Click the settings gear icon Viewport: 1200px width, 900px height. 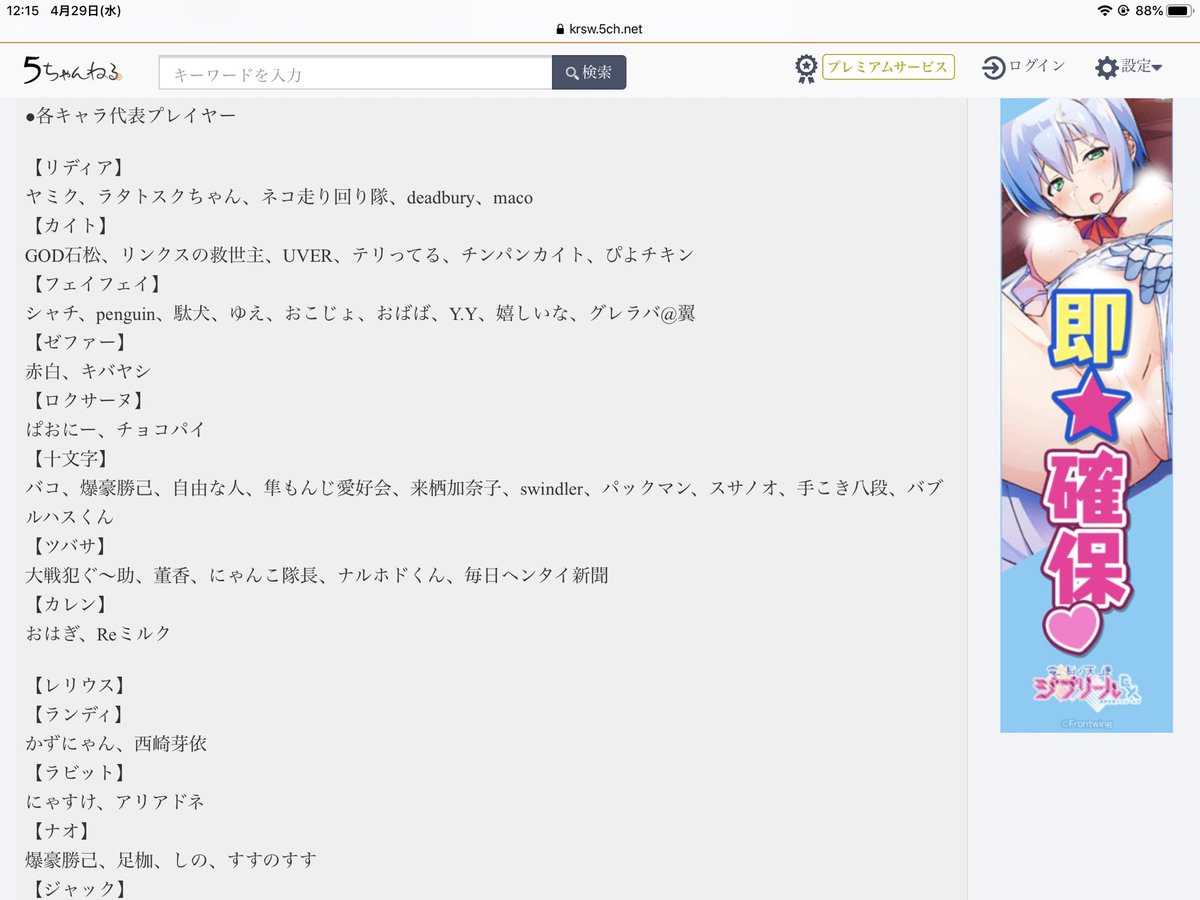tap(1106, 68)
